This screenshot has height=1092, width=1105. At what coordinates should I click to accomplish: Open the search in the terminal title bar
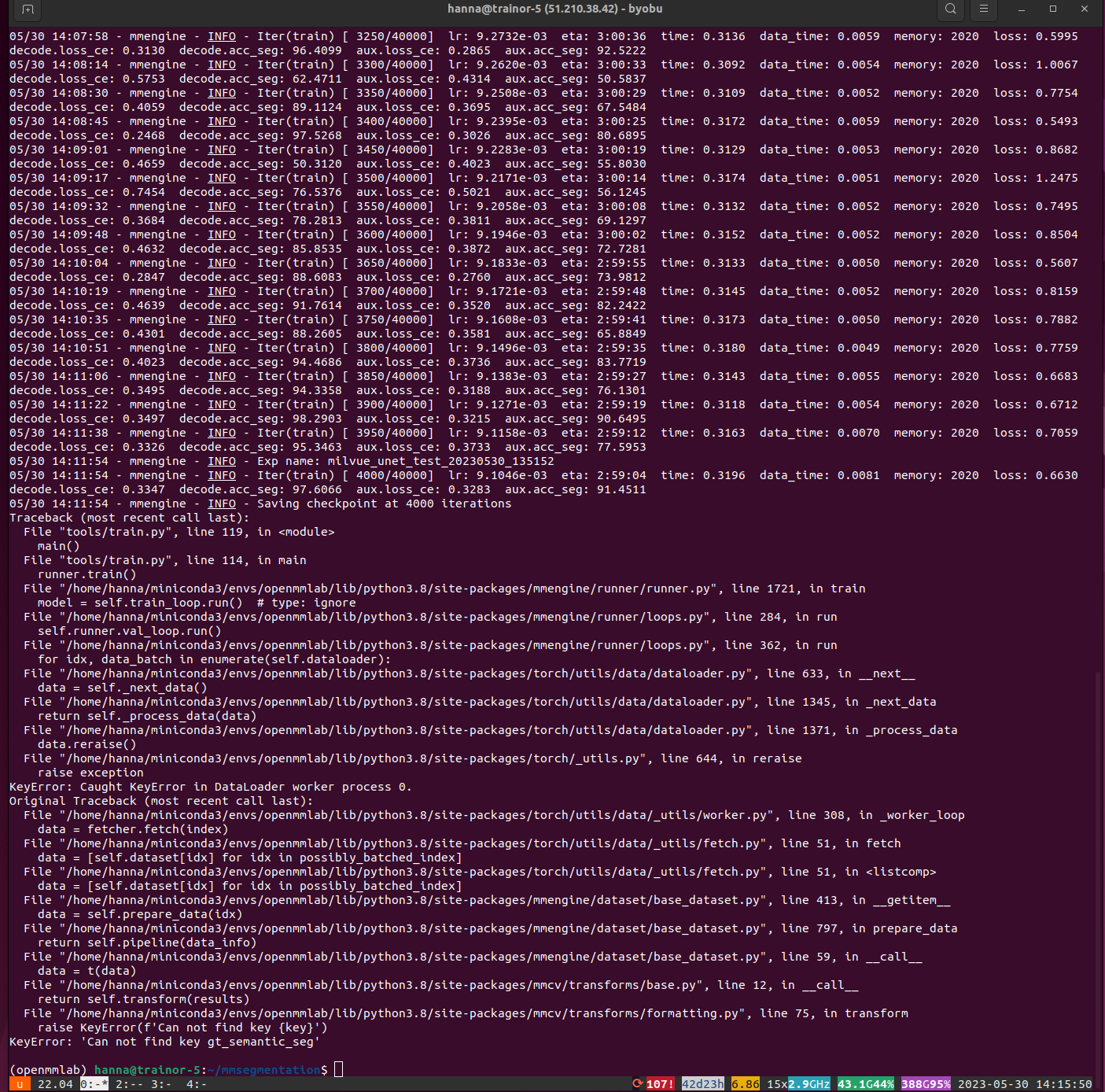click(x=950, y=10)
